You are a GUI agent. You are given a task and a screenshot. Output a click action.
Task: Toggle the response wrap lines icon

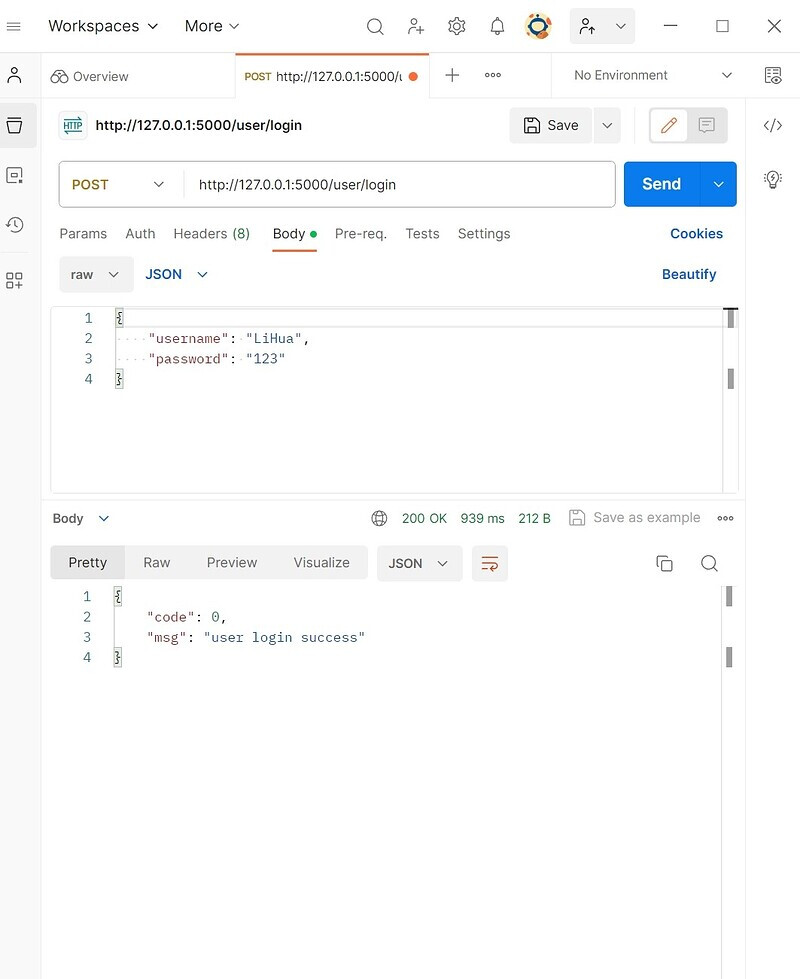pos(490,563)
